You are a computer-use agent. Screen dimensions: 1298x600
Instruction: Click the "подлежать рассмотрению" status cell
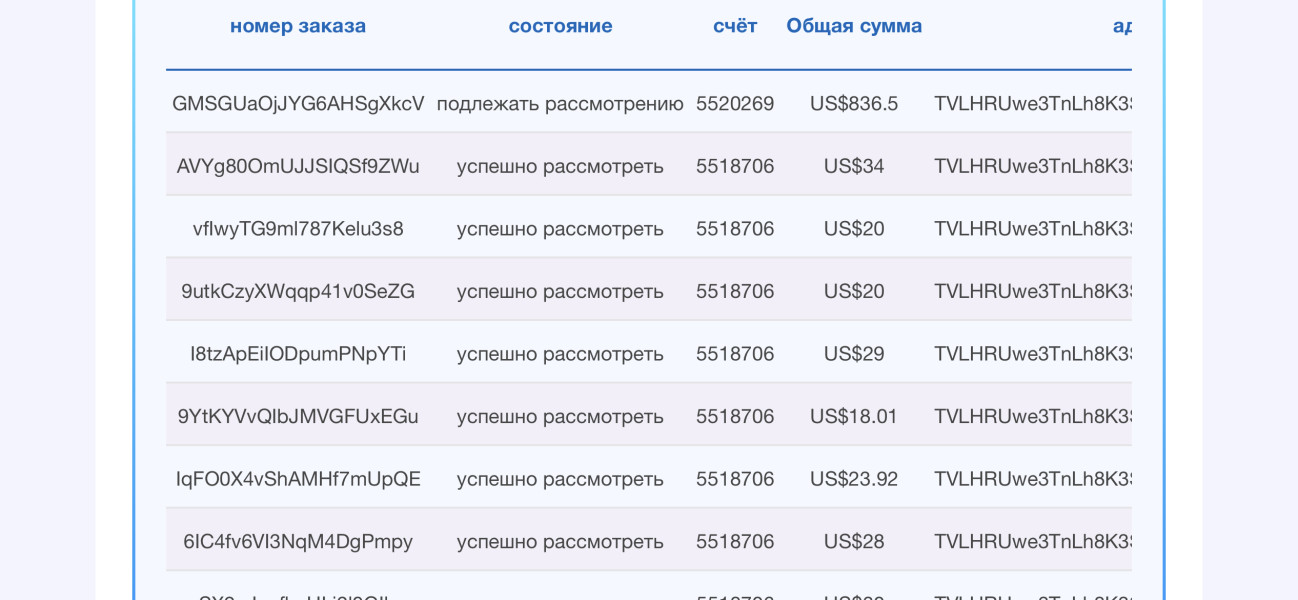560,104
